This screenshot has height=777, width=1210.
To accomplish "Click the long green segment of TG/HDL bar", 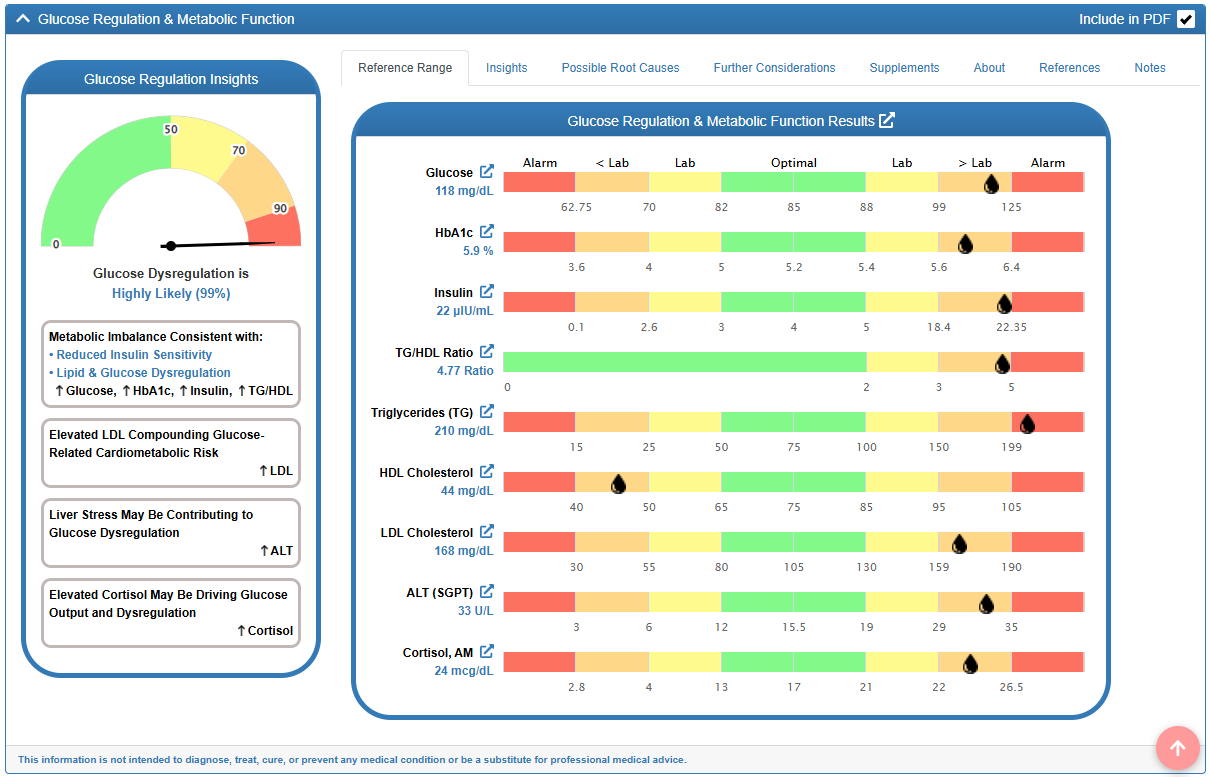I will [684, 362].
